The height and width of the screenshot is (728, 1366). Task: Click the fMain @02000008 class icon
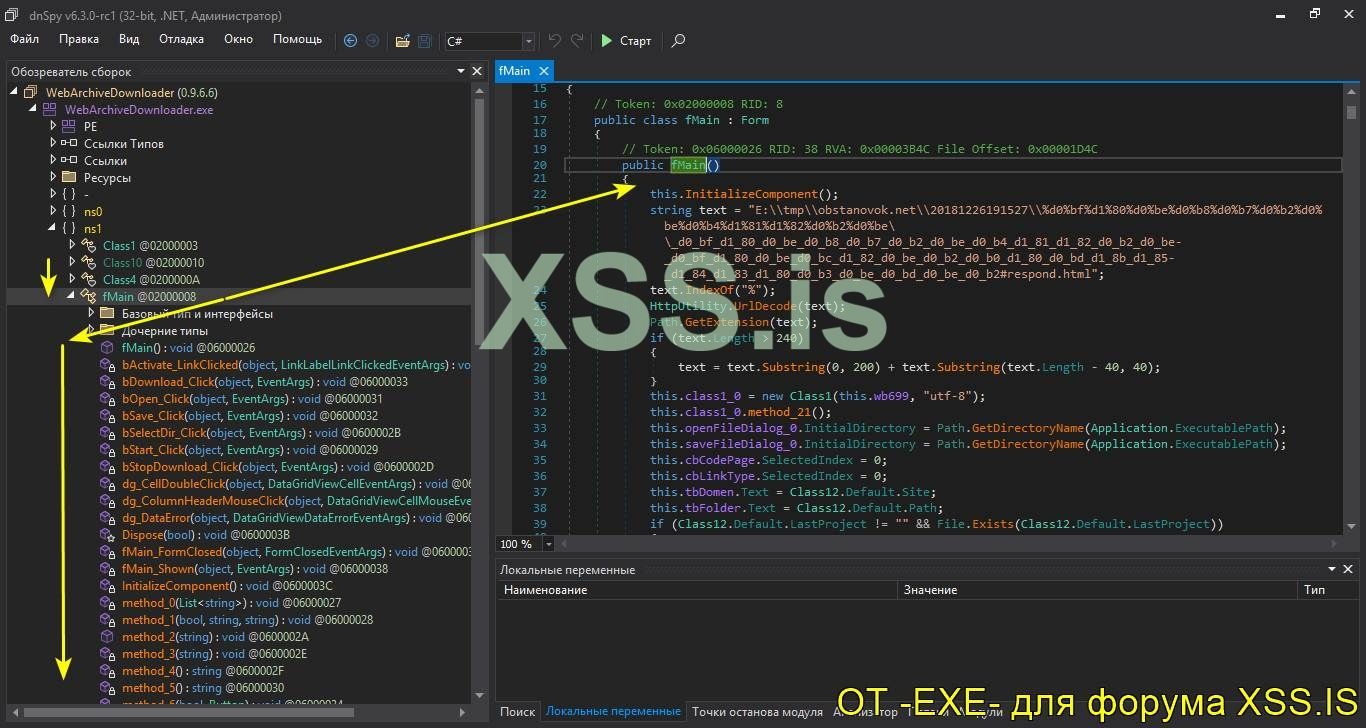88,297
